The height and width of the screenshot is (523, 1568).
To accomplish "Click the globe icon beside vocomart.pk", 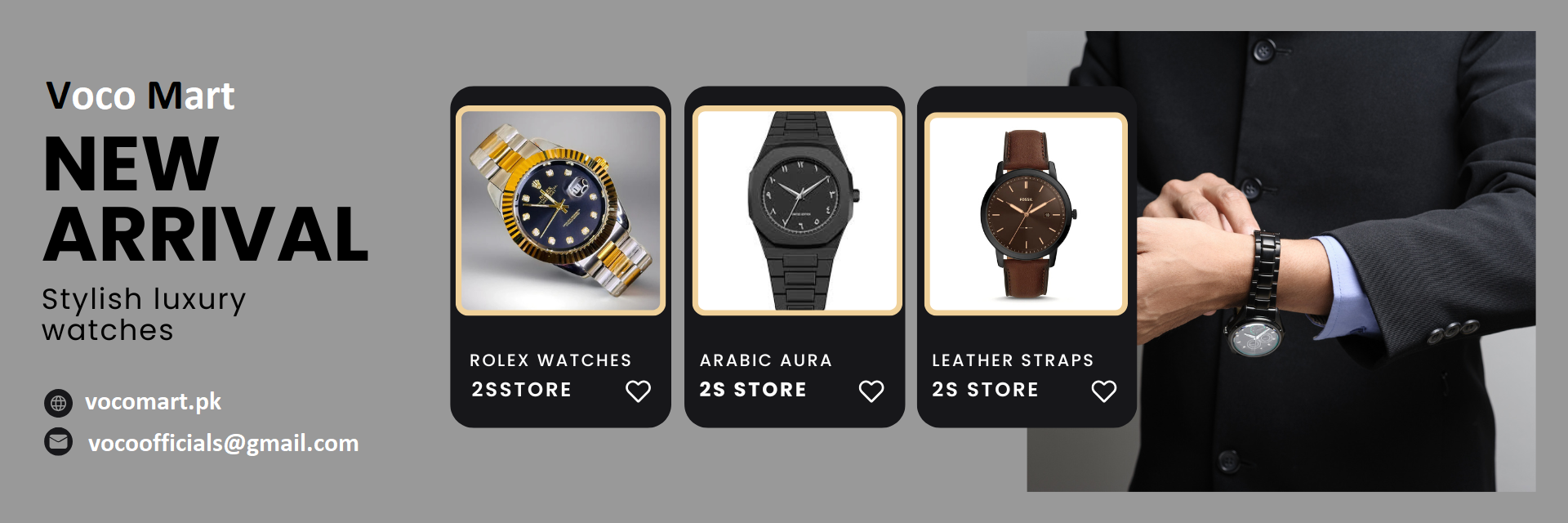I will (58, 403).
